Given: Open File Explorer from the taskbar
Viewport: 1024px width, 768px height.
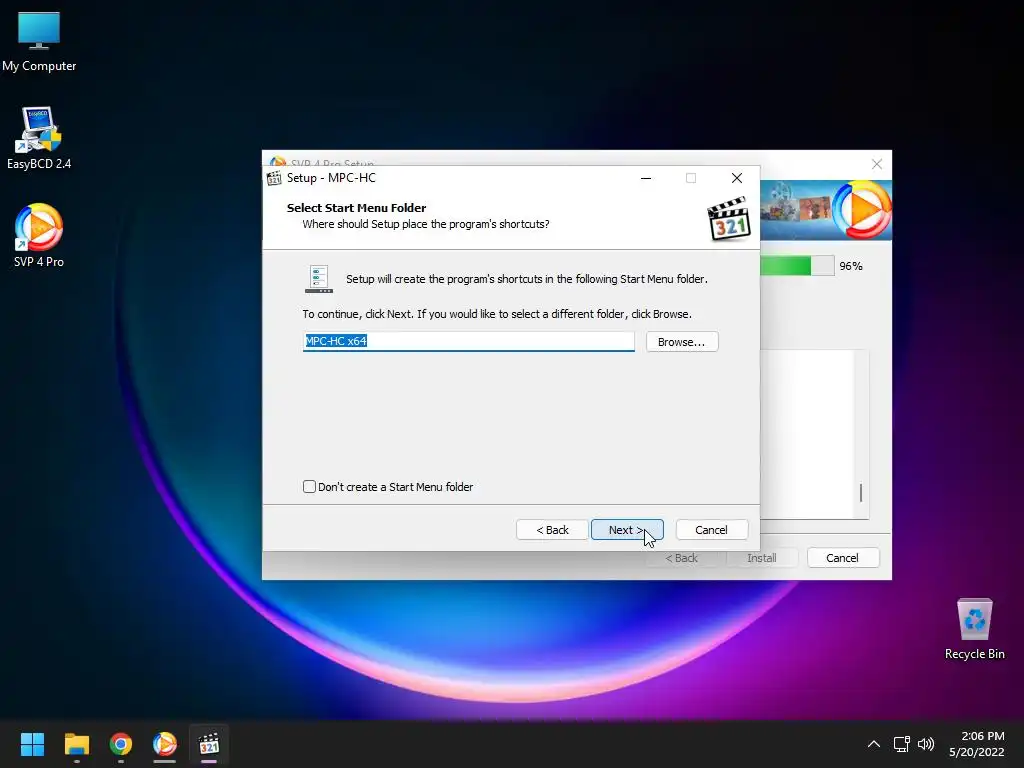Looking at the screenshot, I should point(76,744).
